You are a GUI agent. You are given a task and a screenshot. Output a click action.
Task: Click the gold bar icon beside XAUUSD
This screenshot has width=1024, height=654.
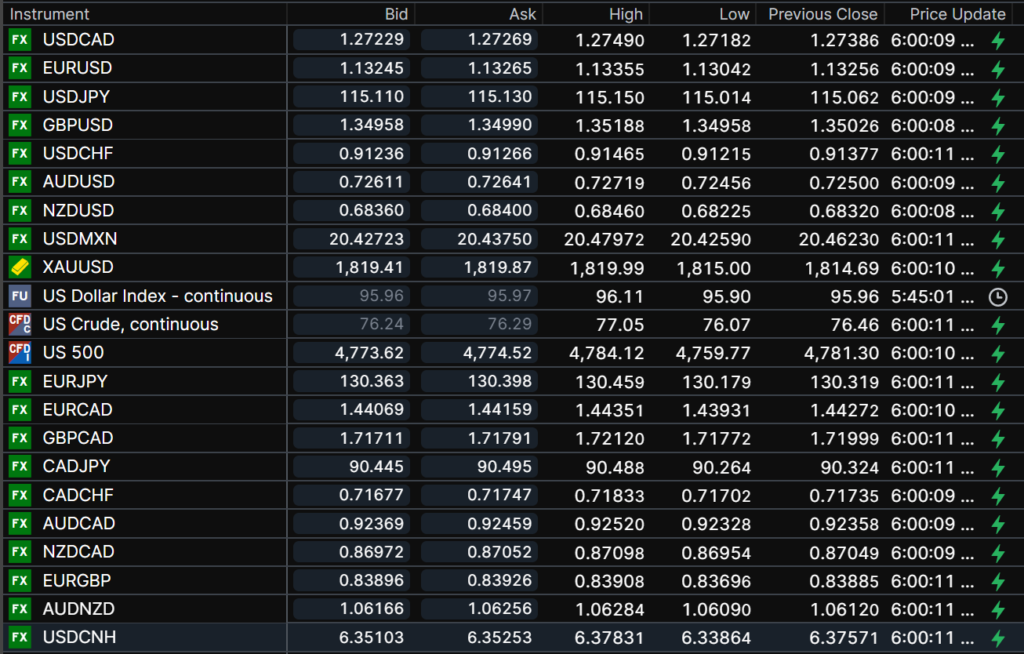tap(19, 267)
